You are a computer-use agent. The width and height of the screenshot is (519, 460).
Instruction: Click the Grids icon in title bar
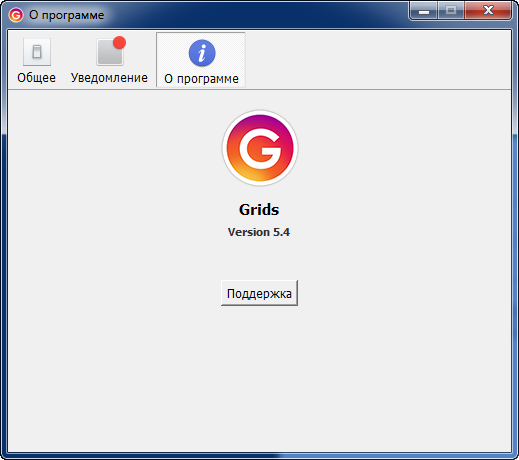16,15
